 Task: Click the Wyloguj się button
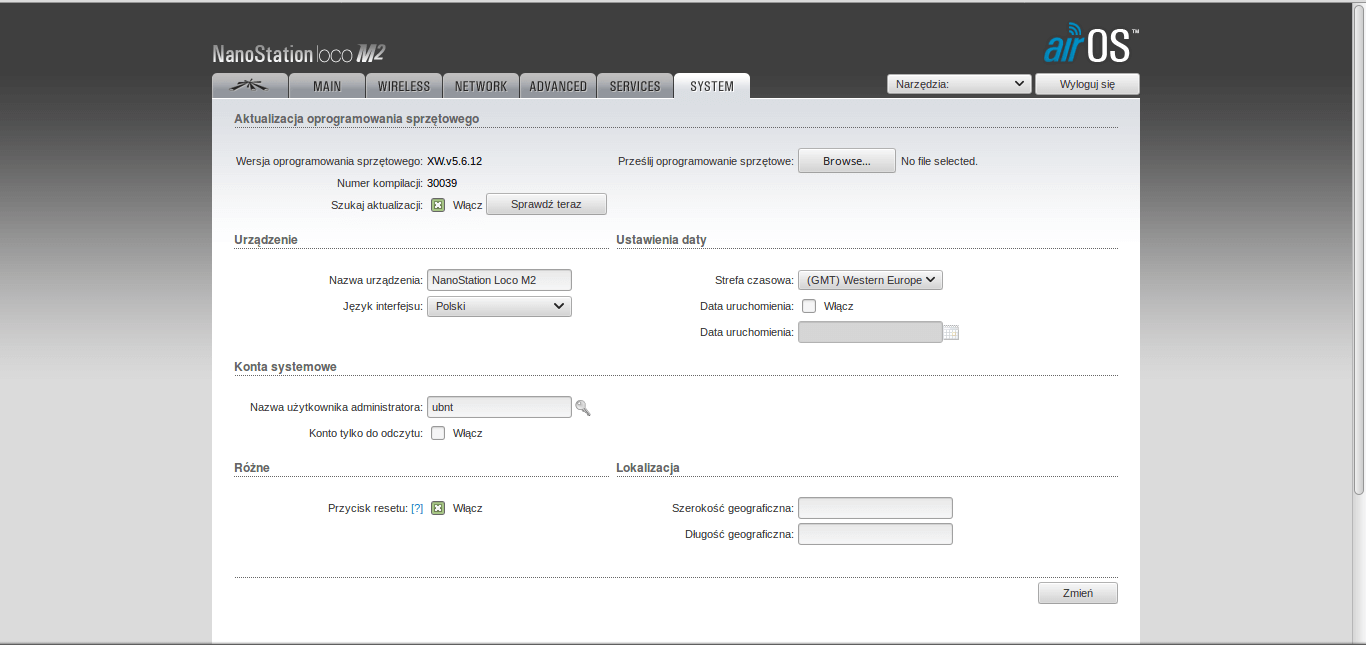point(1087,85)
